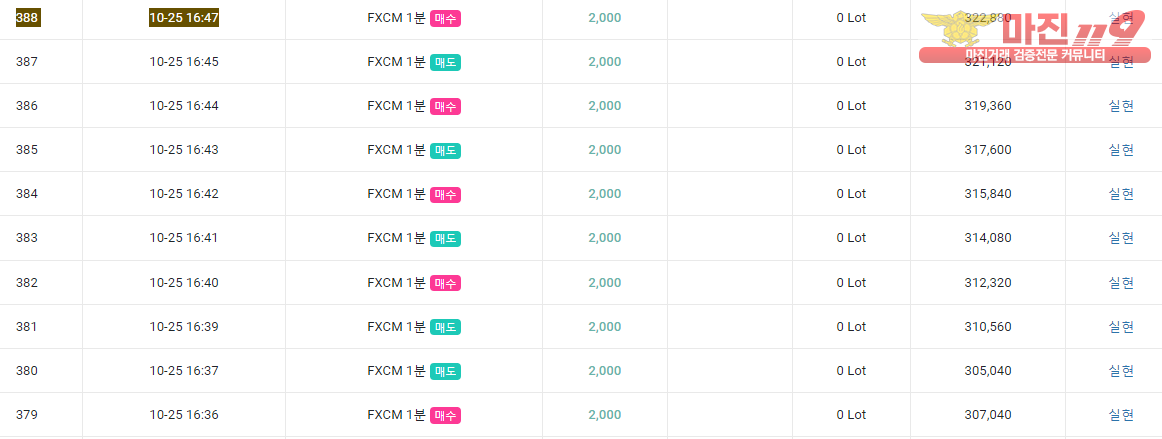Screen dimensions: 1162x439
Task: Click the highlighted 388 number cell
Action: [28, 18]
